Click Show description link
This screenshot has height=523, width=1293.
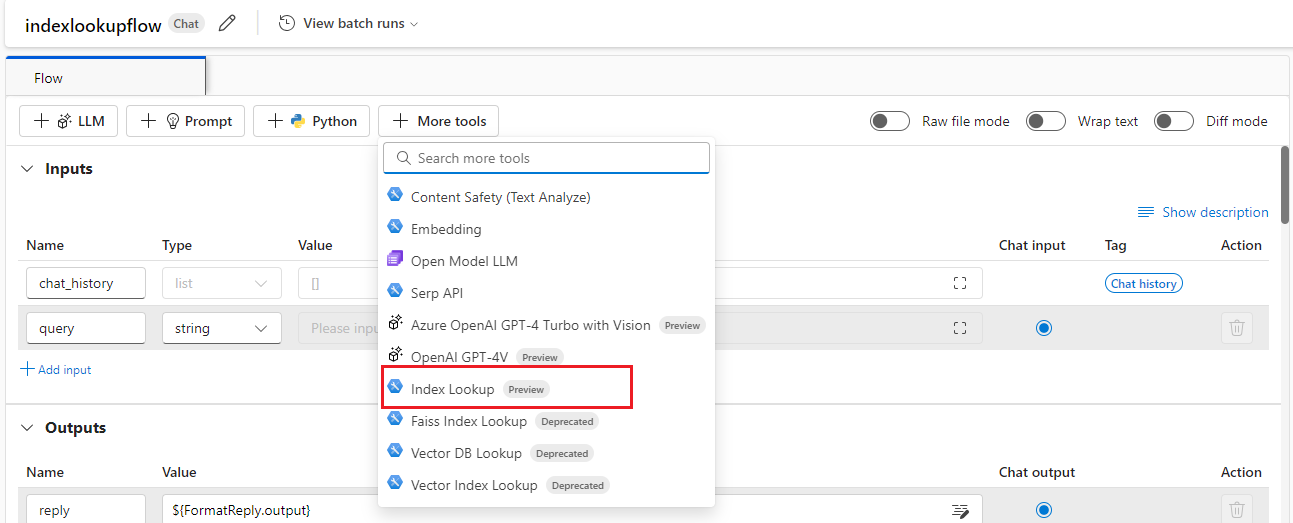tap(1203, 212)
